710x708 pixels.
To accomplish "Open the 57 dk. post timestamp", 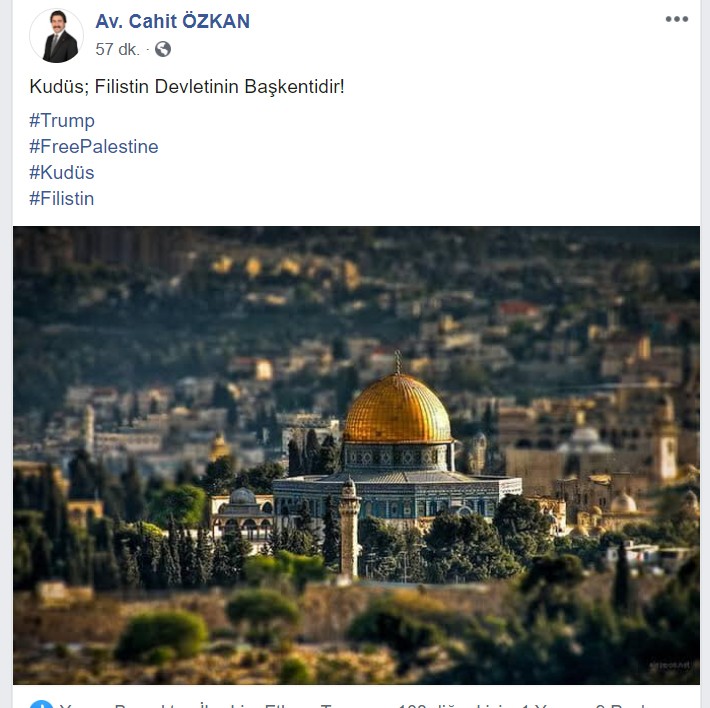I will click(117, 49).
